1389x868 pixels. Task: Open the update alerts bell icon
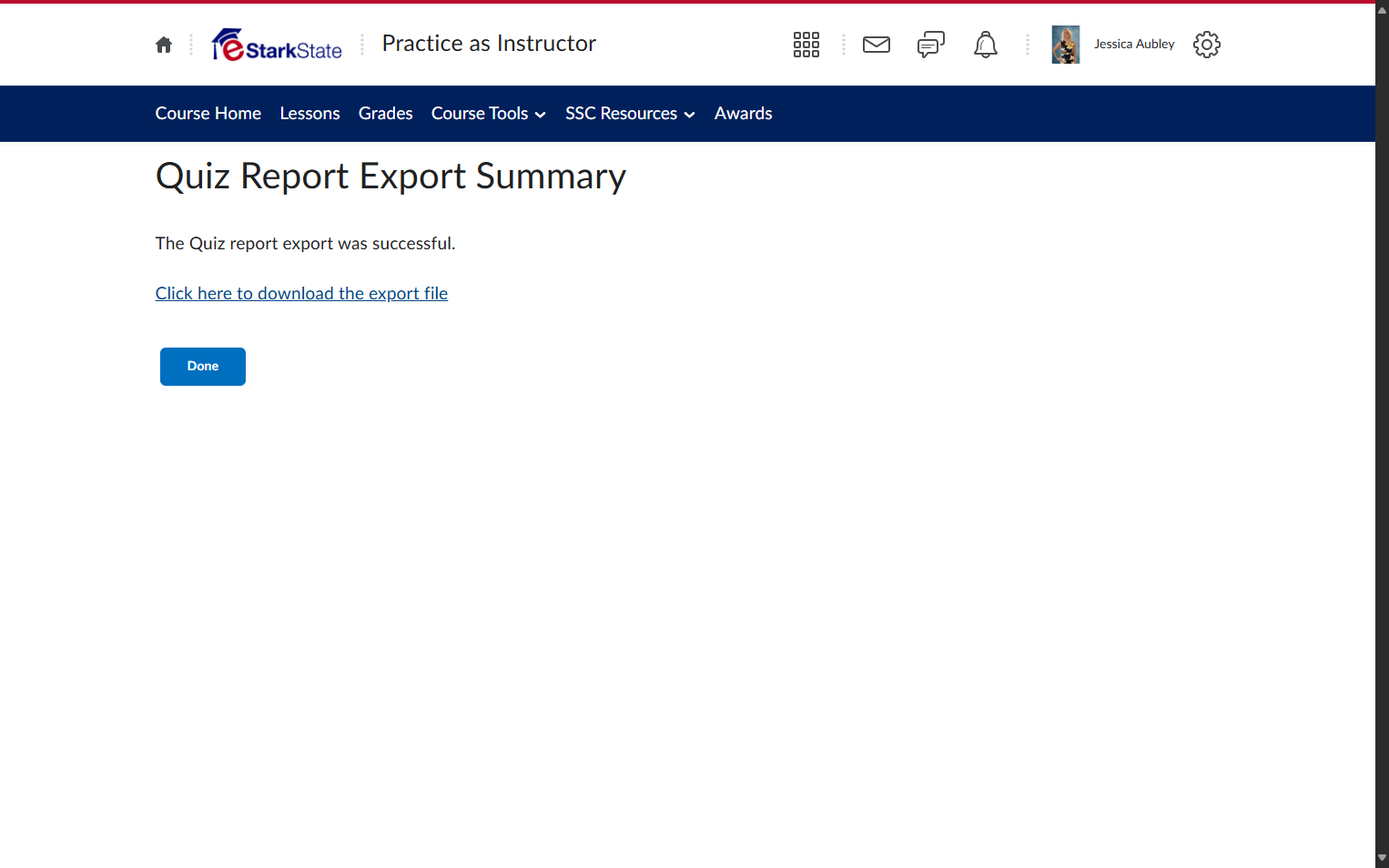click(986, 45)
